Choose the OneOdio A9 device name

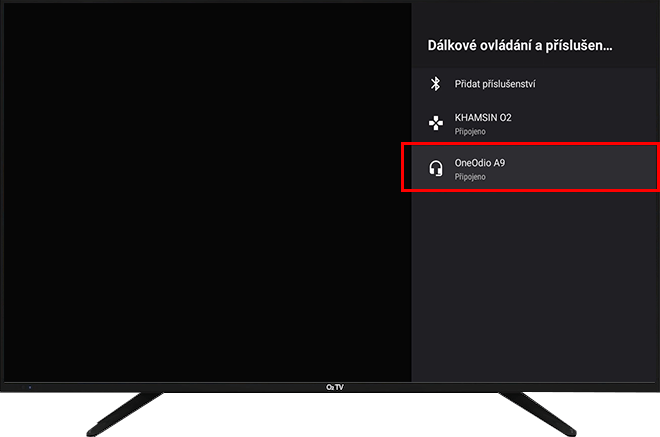pyautogui.click(x=480, y=162)
